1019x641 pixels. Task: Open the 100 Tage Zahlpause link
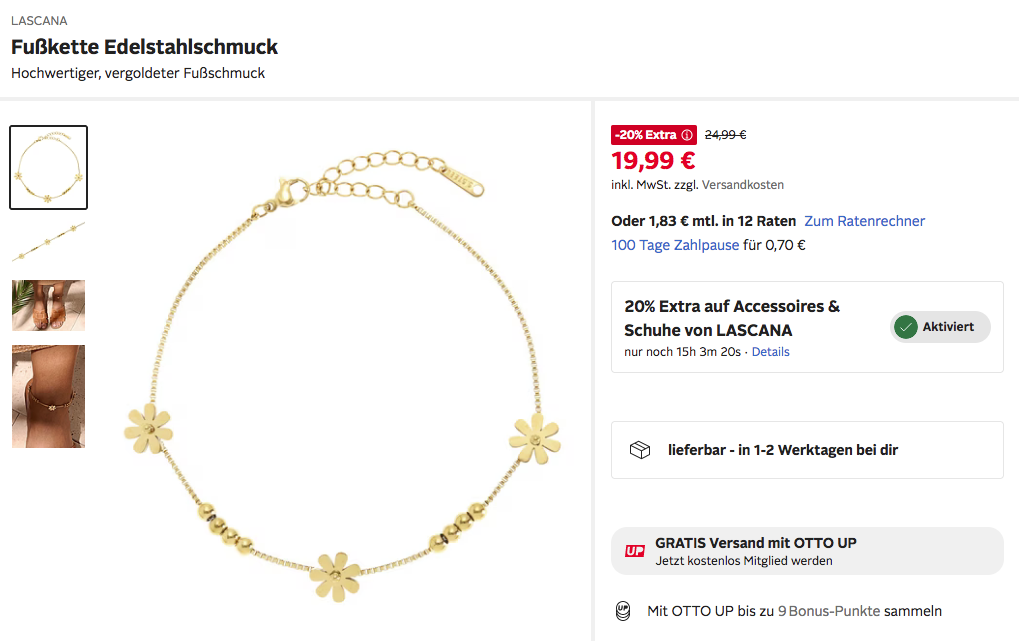tap(675, 245)
